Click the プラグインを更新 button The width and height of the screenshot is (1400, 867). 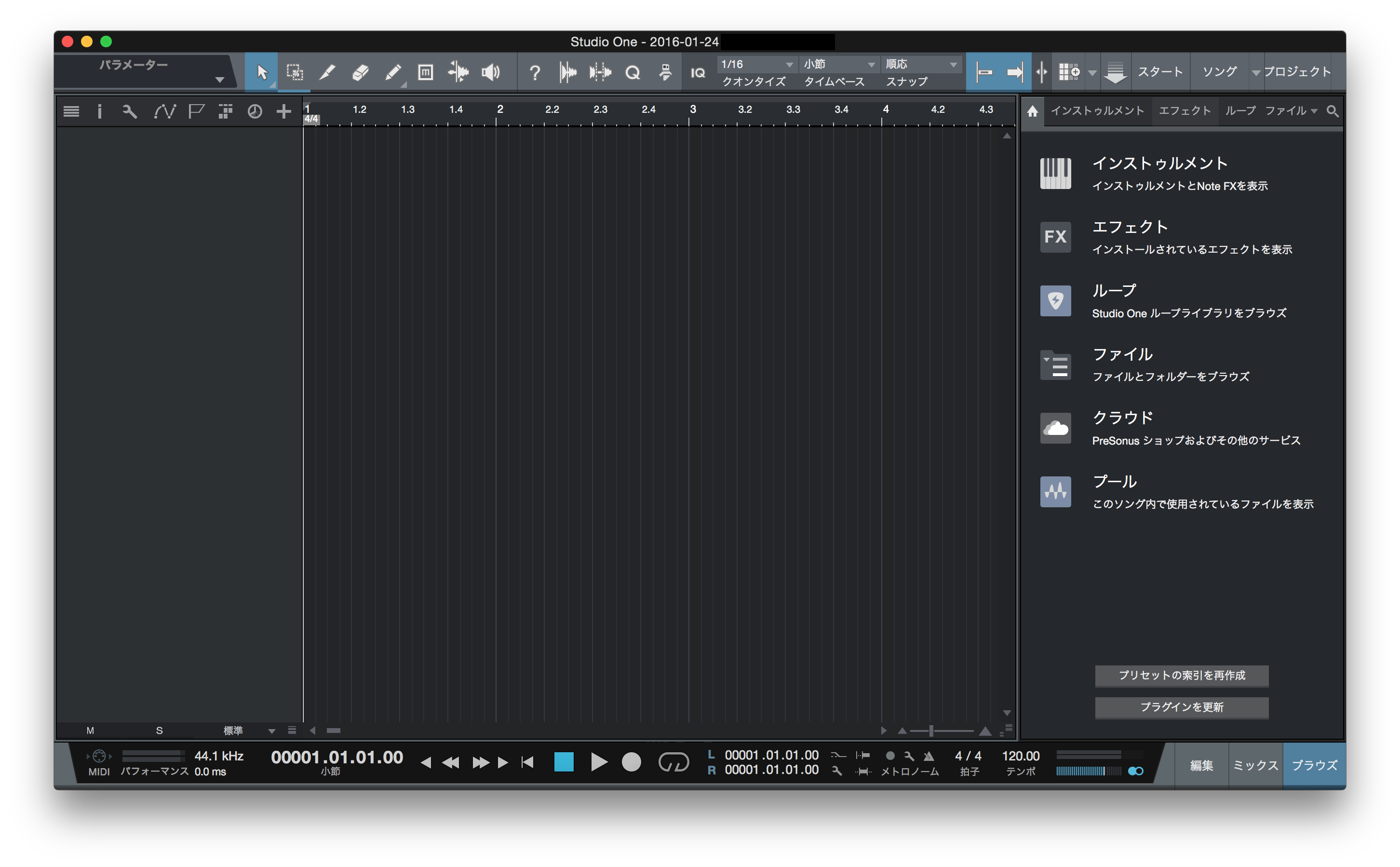click(x=1181, y=707)
